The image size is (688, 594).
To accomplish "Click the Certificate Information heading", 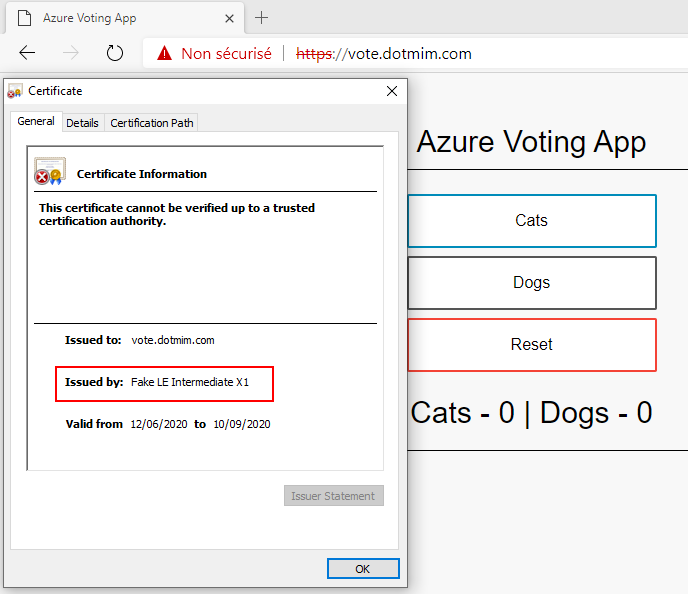I will click(x=142, y=174).
